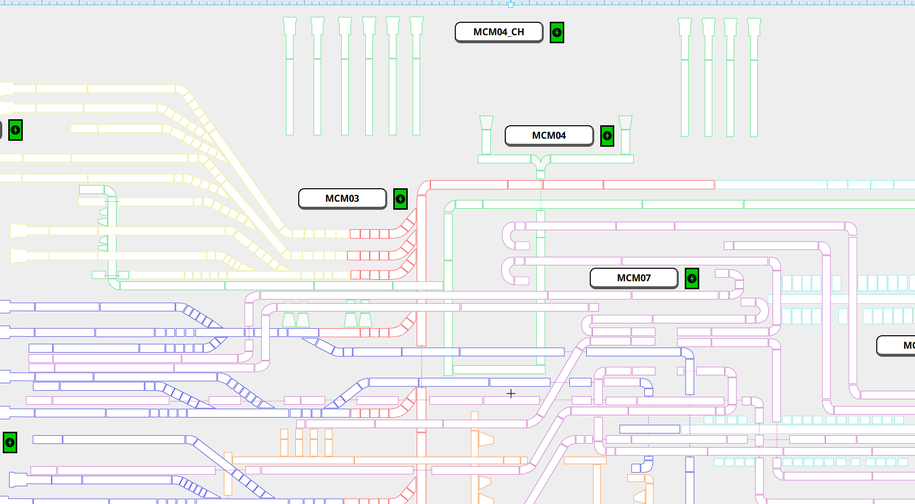This screenshot has height=504, width=915.
Task: Click the left-edge green icon near yellow conveyors
Action: [x=15, y=130]
